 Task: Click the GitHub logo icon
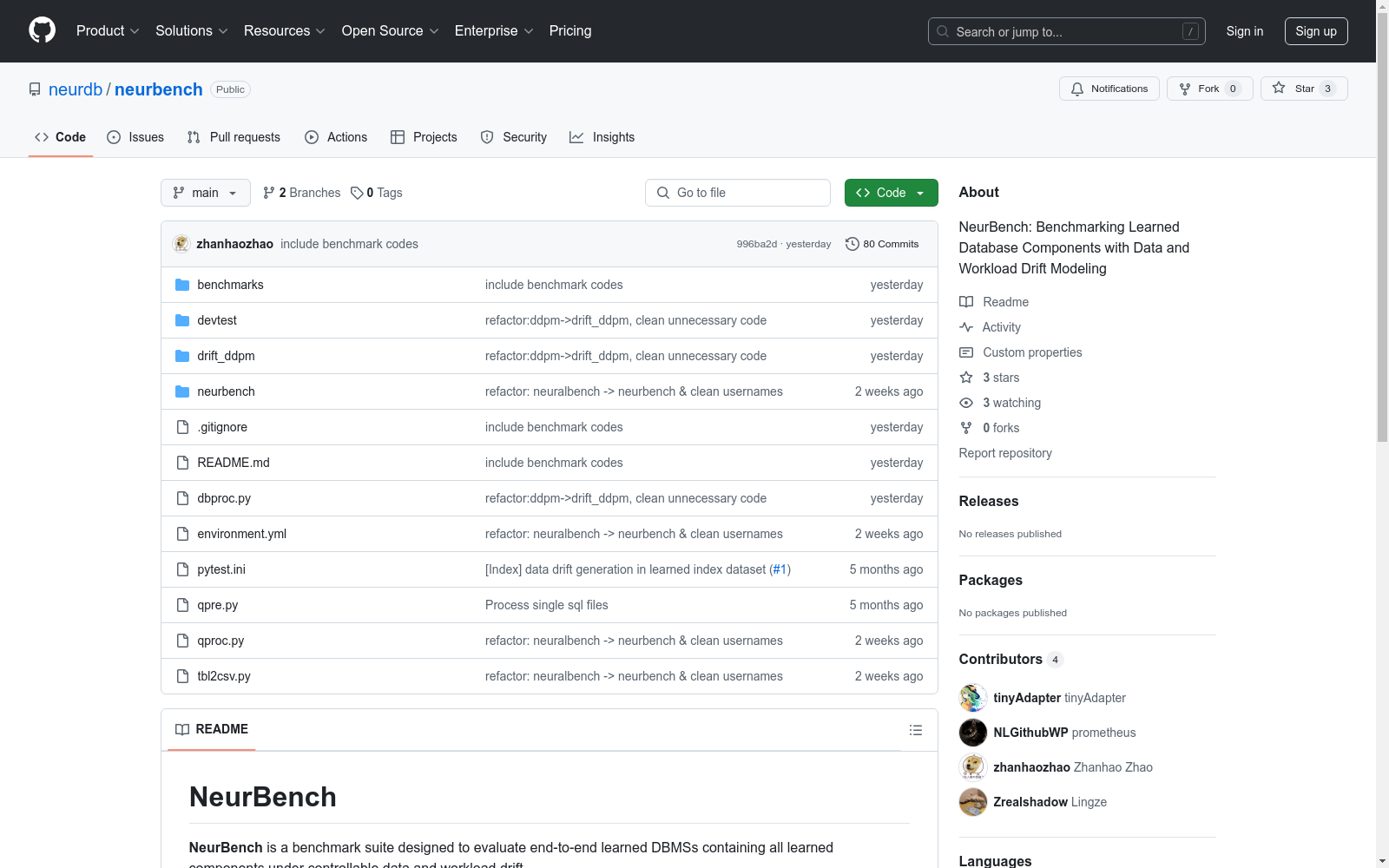click(x=42, y=30)
